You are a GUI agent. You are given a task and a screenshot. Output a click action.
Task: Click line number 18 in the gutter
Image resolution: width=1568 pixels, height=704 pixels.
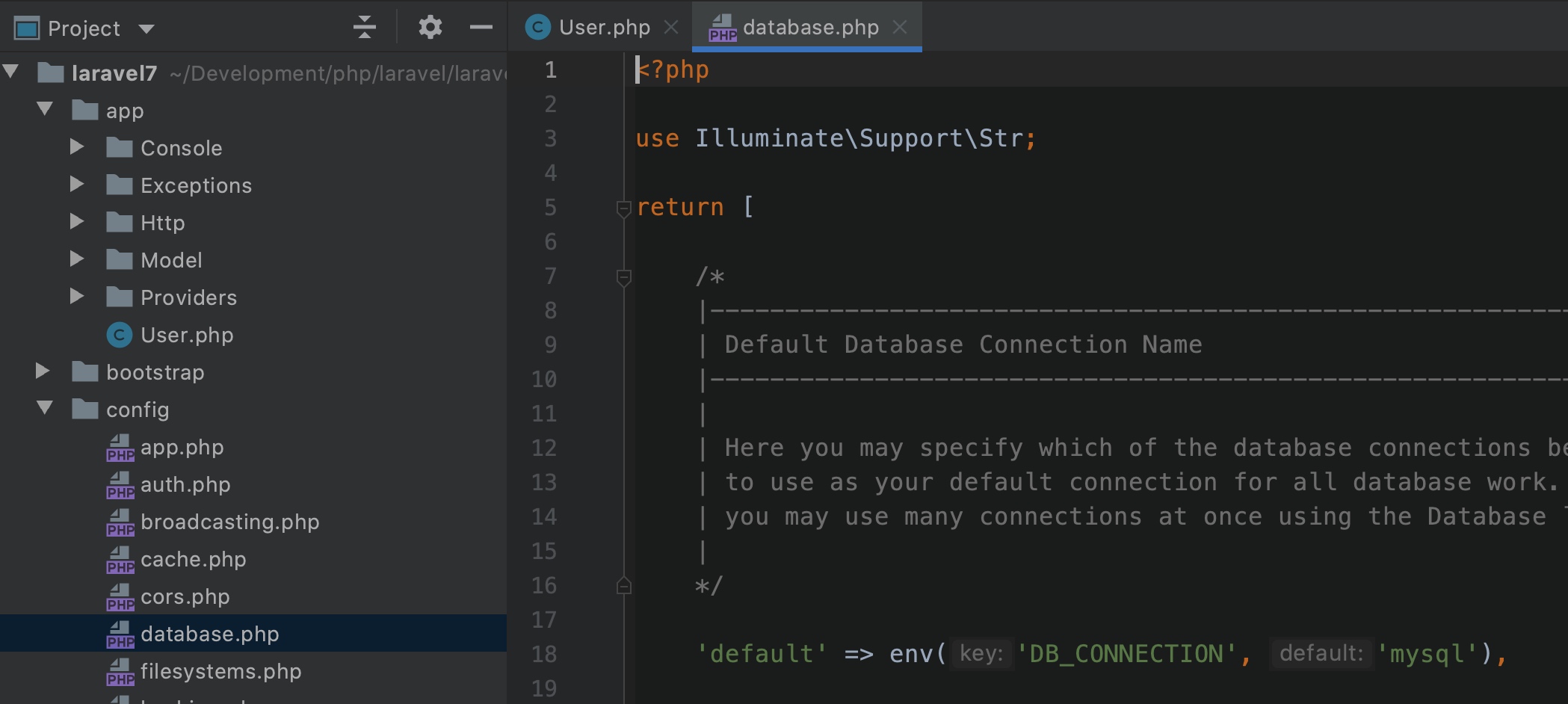click(x=544, y=654)
